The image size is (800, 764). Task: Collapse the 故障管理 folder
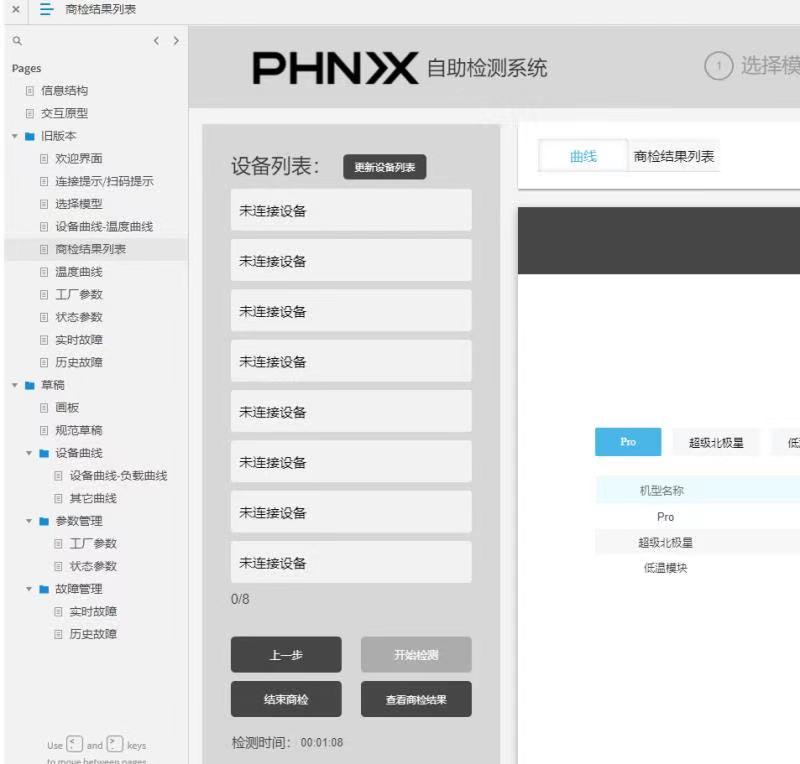[30, 589]
